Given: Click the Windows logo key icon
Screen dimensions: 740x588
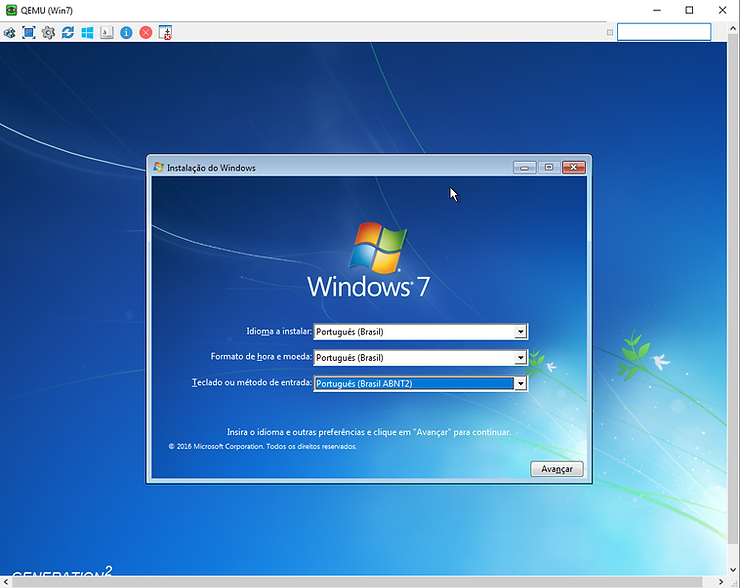Looking at the screenshot, I should pyautogui.click(x=87, y=33).
